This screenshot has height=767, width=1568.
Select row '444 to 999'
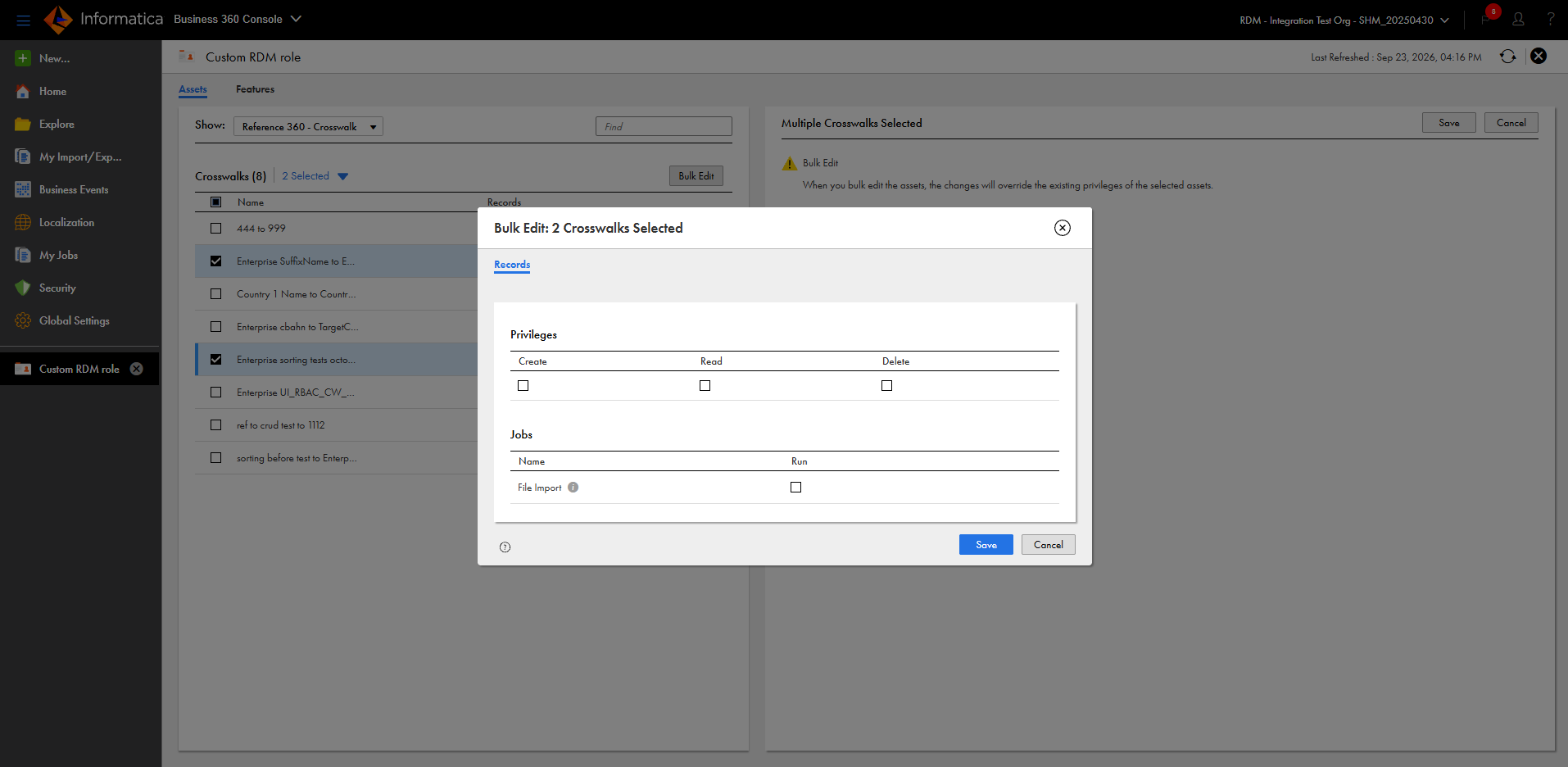pos(337,229)
